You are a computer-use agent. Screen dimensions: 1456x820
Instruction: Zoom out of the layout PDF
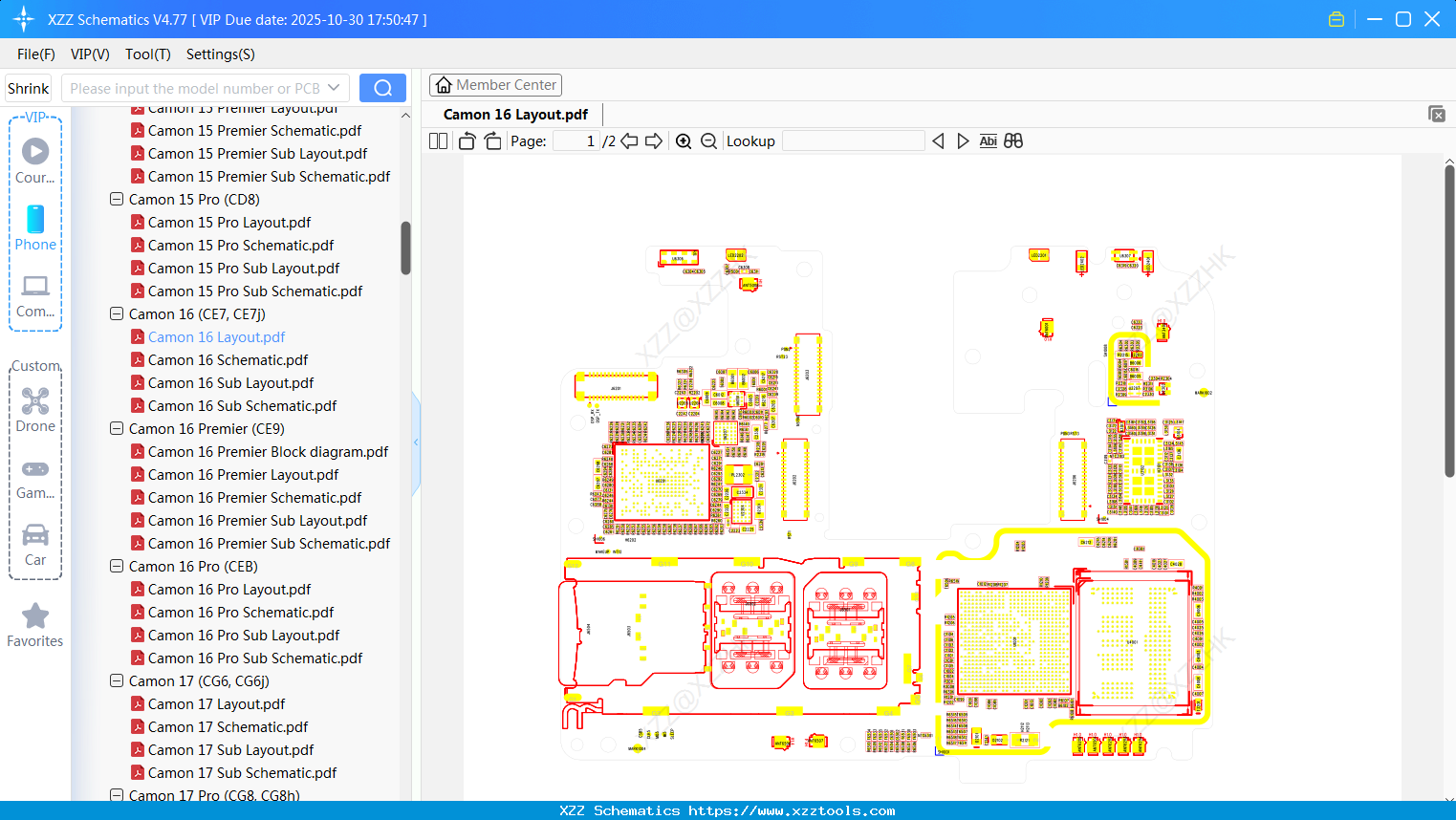point(708,141)
